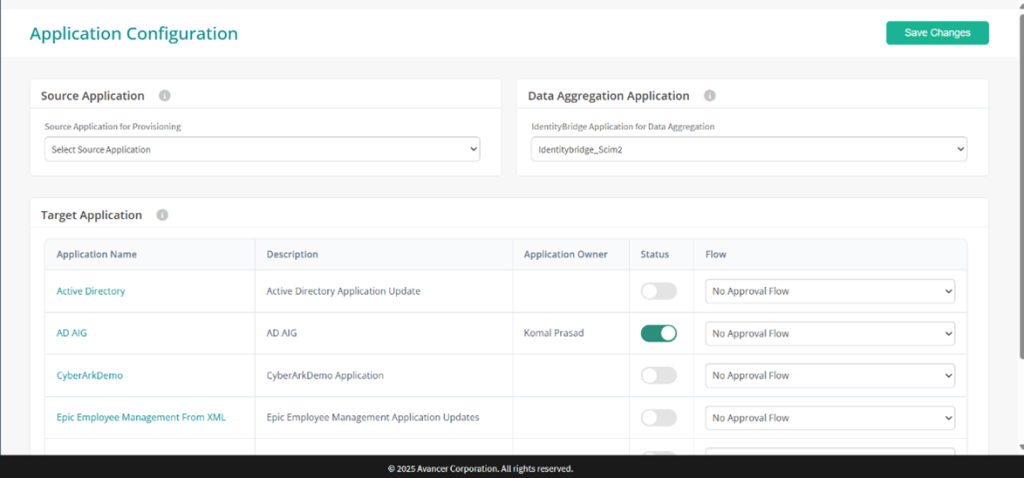This screenshot has height=478, width=1024.
Task: Open approval flow dropdown for Active Directory
Action: click(x=830, y=291)
